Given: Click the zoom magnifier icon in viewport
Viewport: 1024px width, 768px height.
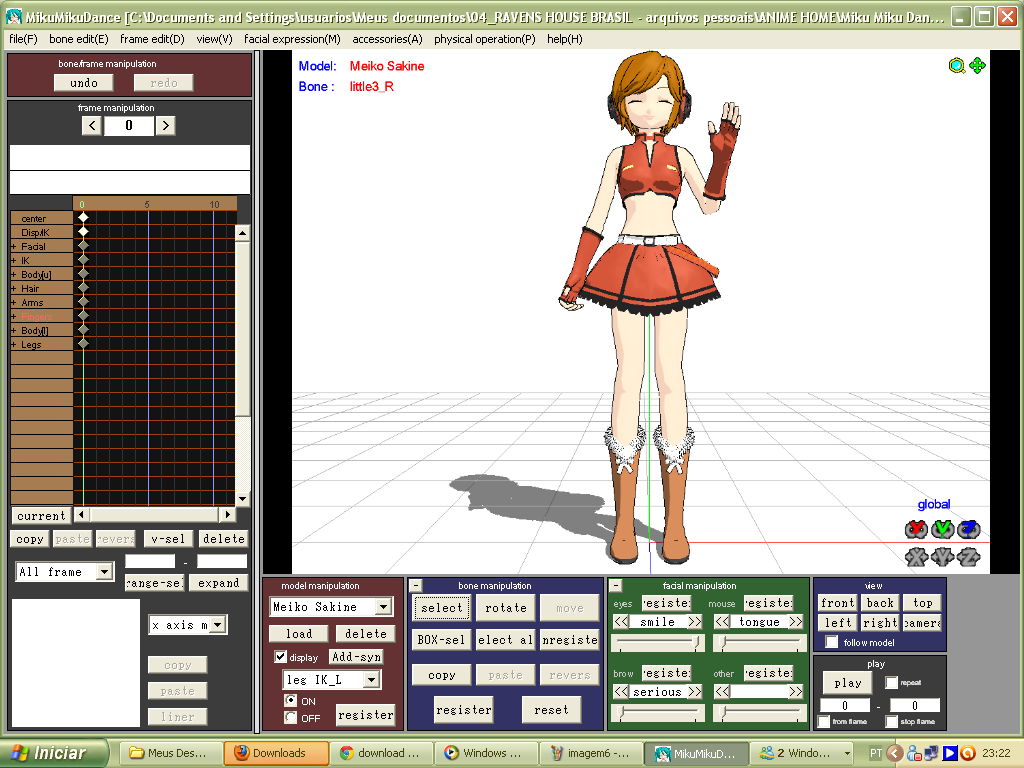Looking at the screenshot, I should (x=957, y=66).
